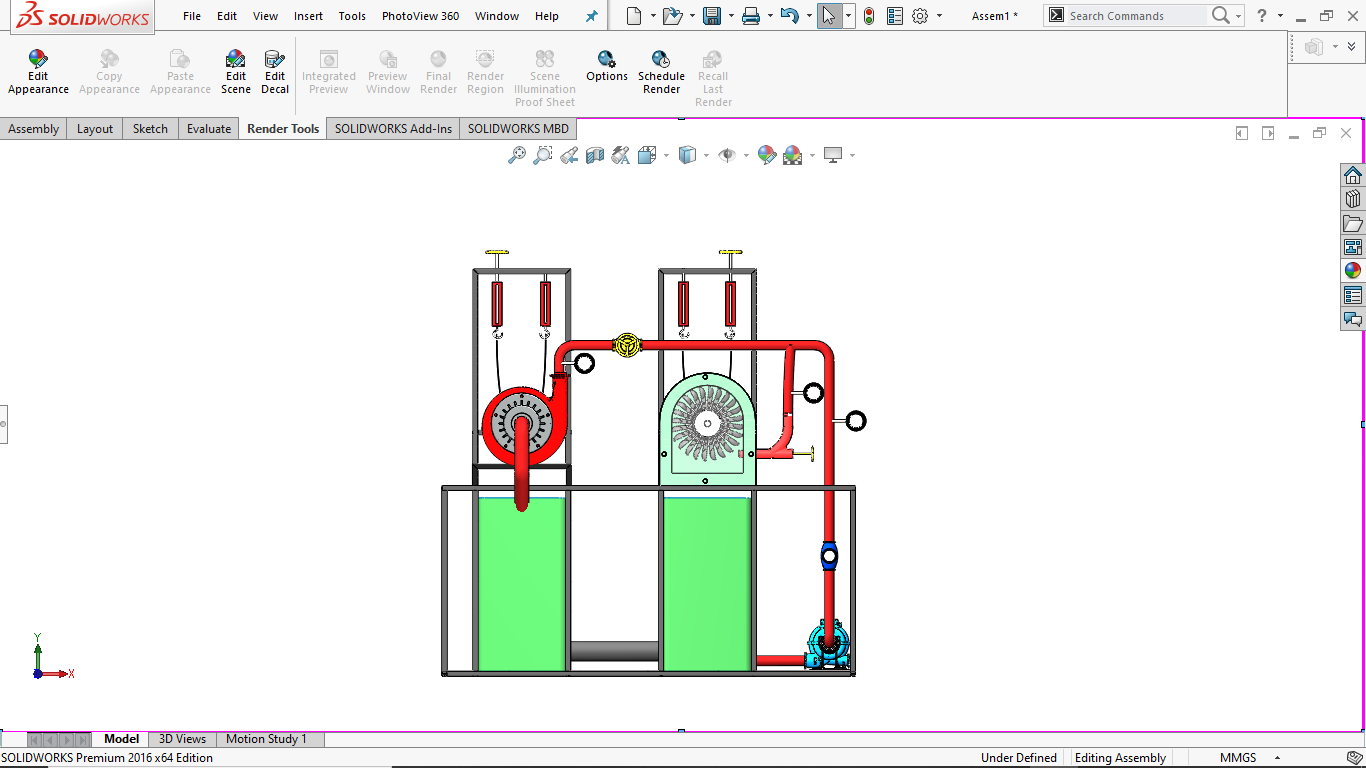
Task: Toggle the Section View tool
Action: [595, 155]
